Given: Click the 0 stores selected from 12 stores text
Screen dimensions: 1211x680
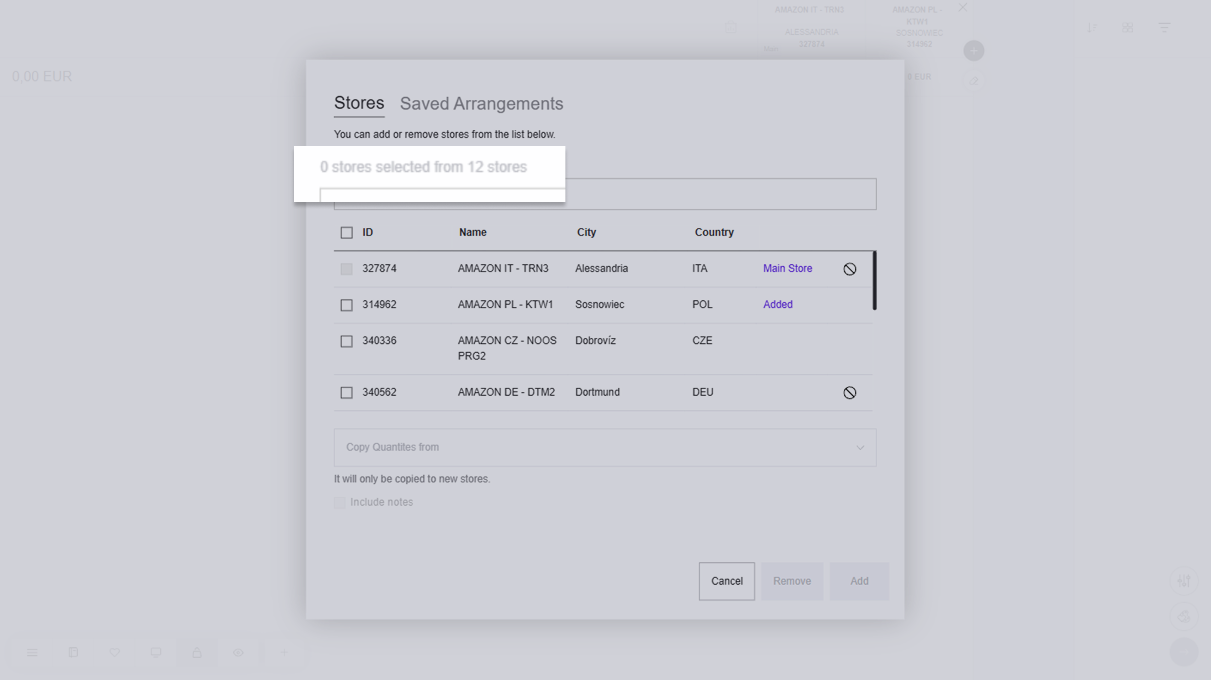Looking at the screenshot, I should 424,167.
